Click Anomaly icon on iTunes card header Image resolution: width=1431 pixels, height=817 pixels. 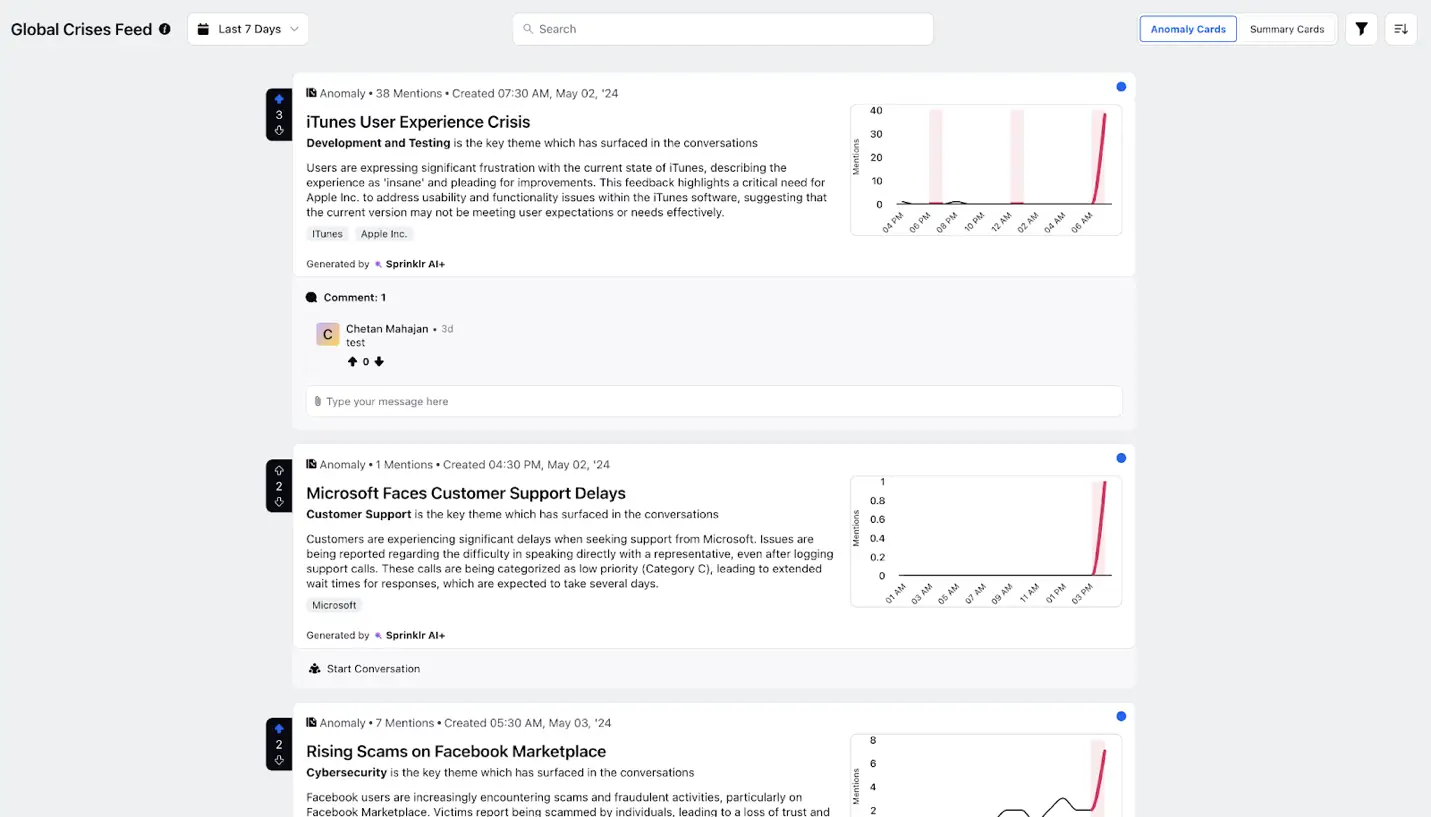click(311, 93)
